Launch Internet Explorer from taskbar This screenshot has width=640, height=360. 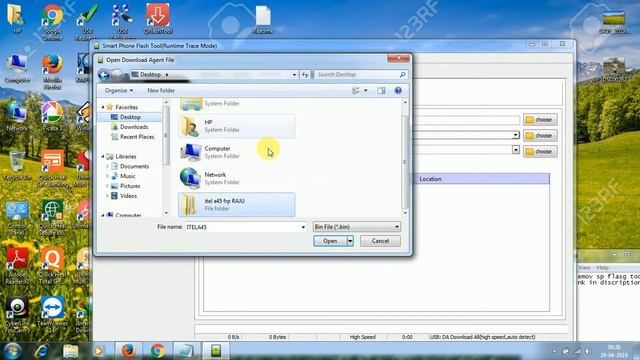[42, 351]
